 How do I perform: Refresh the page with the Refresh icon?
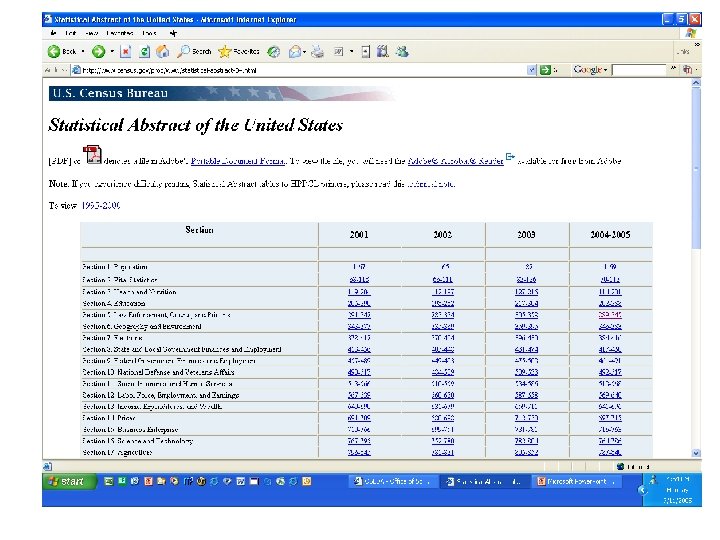[x=144, y=51]
